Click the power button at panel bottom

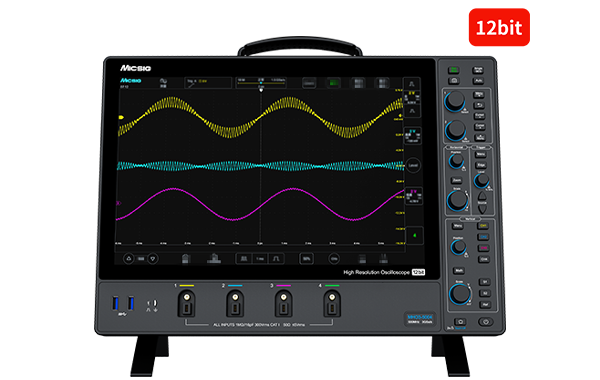tap(486, 321)
